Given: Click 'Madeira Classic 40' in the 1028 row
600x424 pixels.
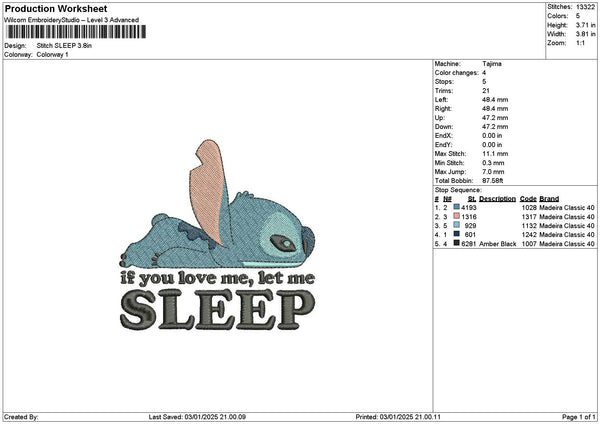Looking at the screenshot, I should point(567,208).
